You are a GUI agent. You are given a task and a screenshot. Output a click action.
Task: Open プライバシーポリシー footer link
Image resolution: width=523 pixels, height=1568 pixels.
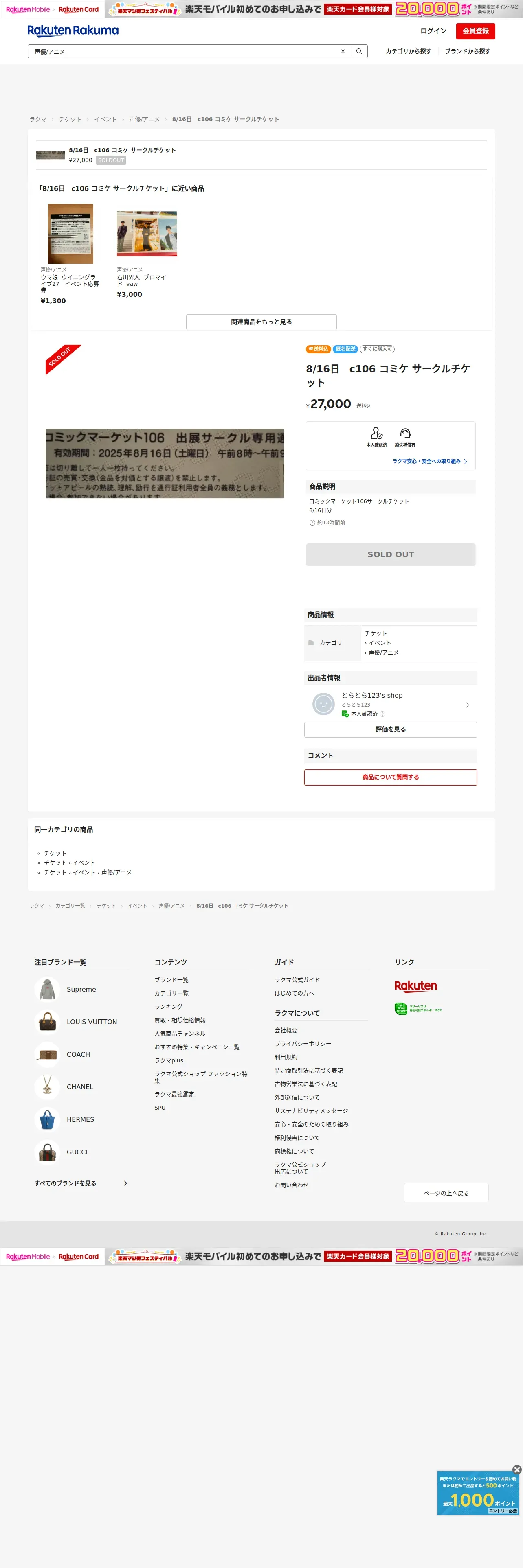click(x=303, y=1044)
